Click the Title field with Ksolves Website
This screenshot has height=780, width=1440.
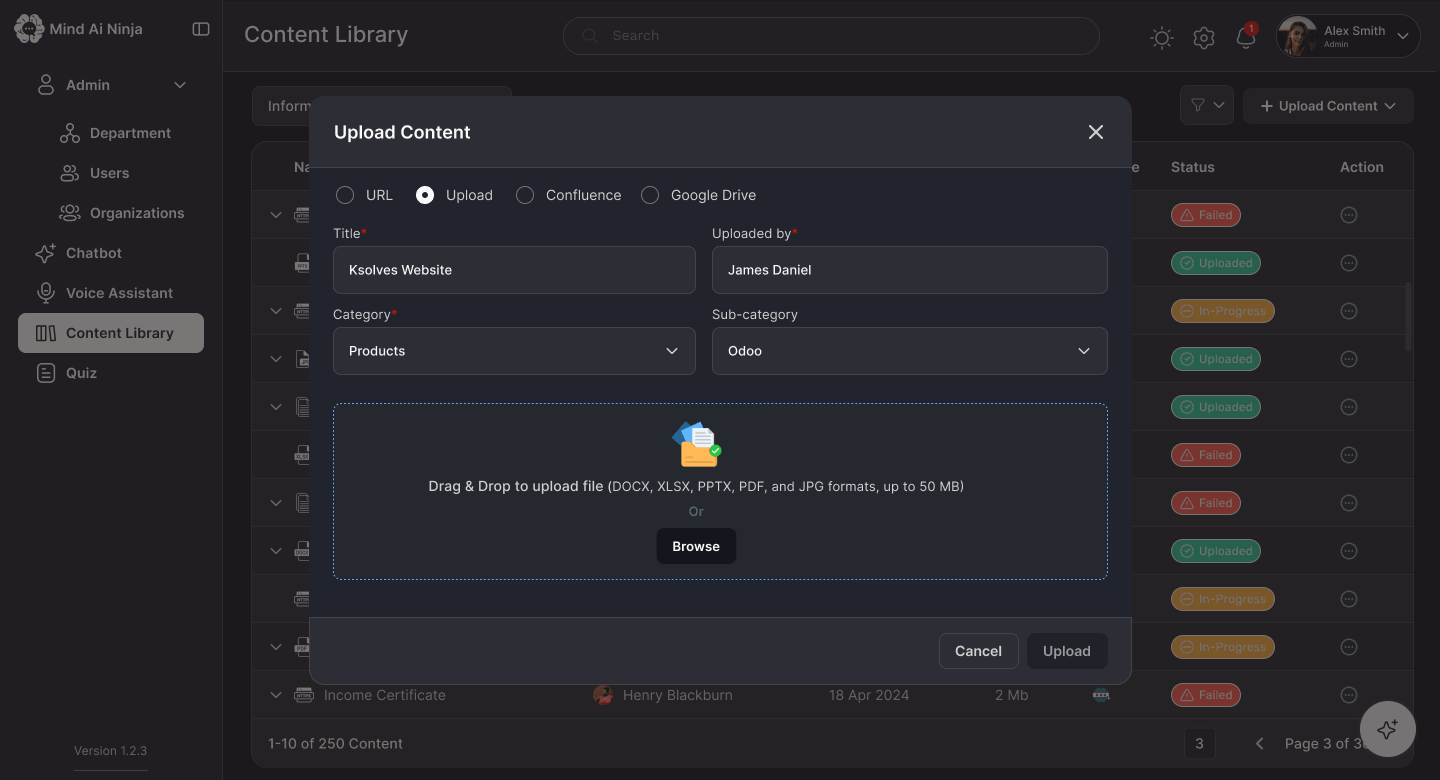[514, 270]
